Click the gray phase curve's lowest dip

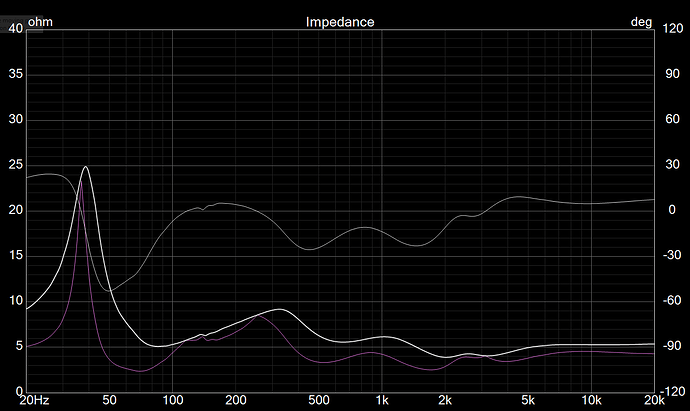click(108, 291)
